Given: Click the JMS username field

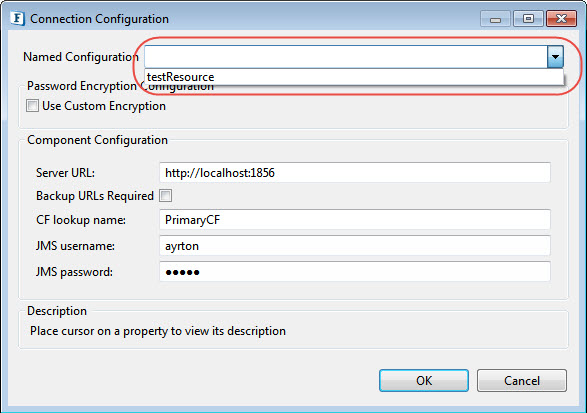Looking at the screenshot, I should [355, 246].
